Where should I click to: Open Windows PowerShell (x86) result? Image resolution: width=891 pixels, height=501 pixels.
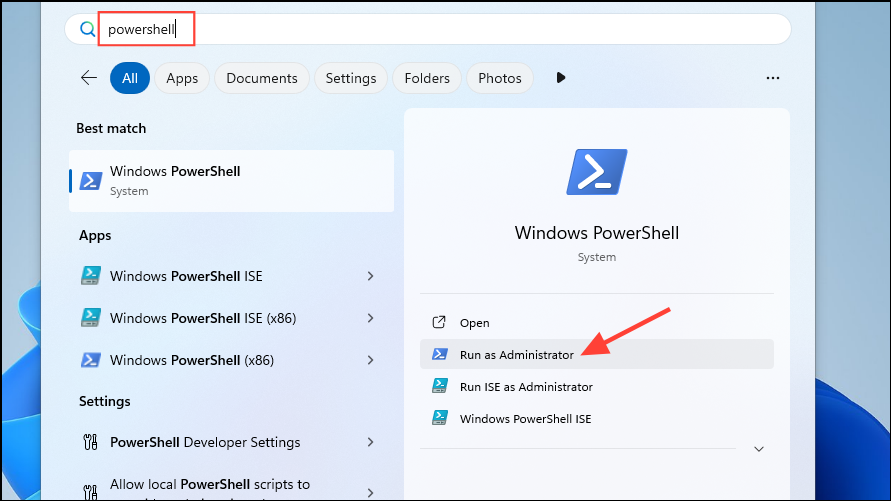click(231, 360)
